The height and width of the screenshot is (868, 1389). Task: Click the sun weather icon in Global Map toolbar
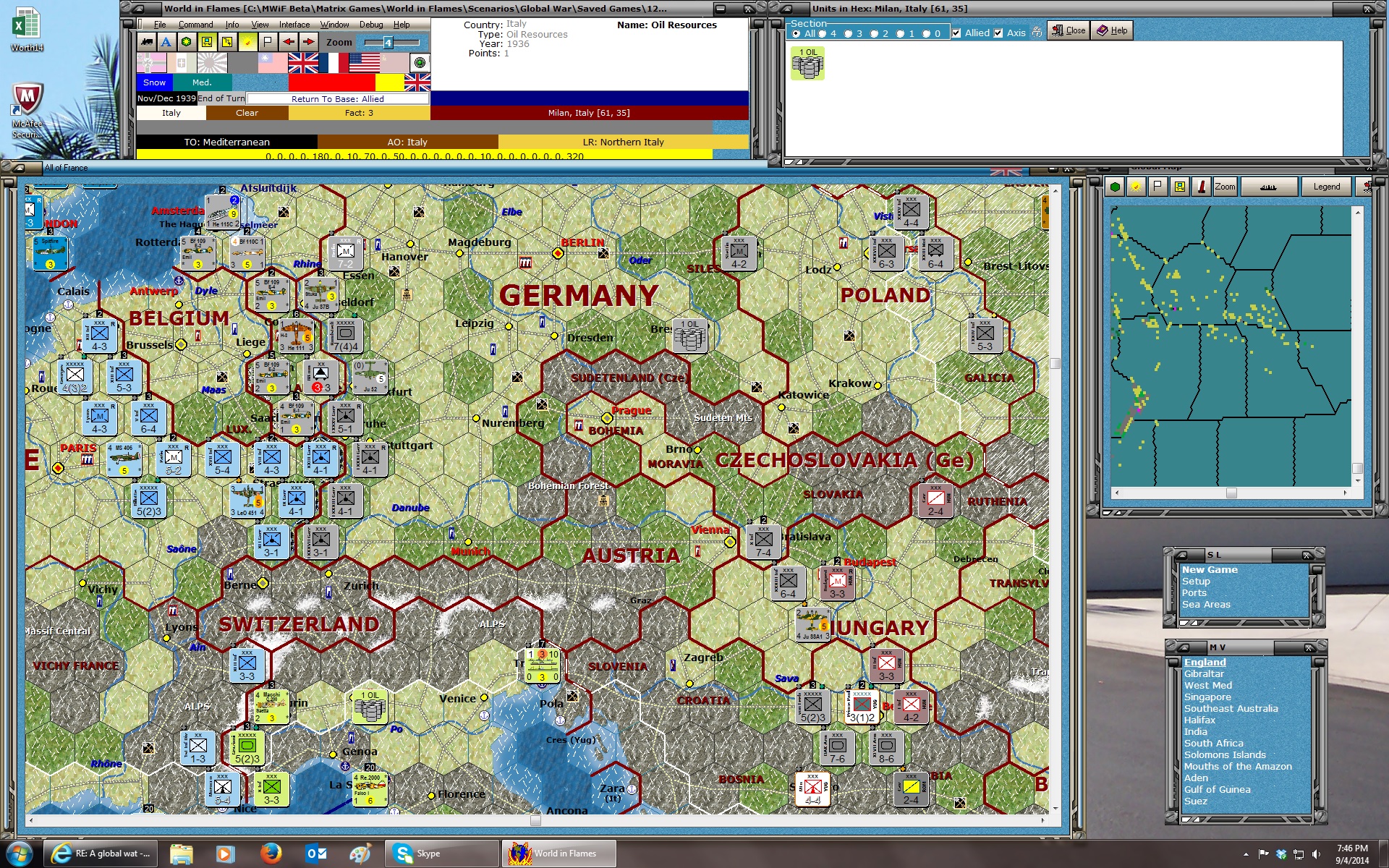[1136, 187]
